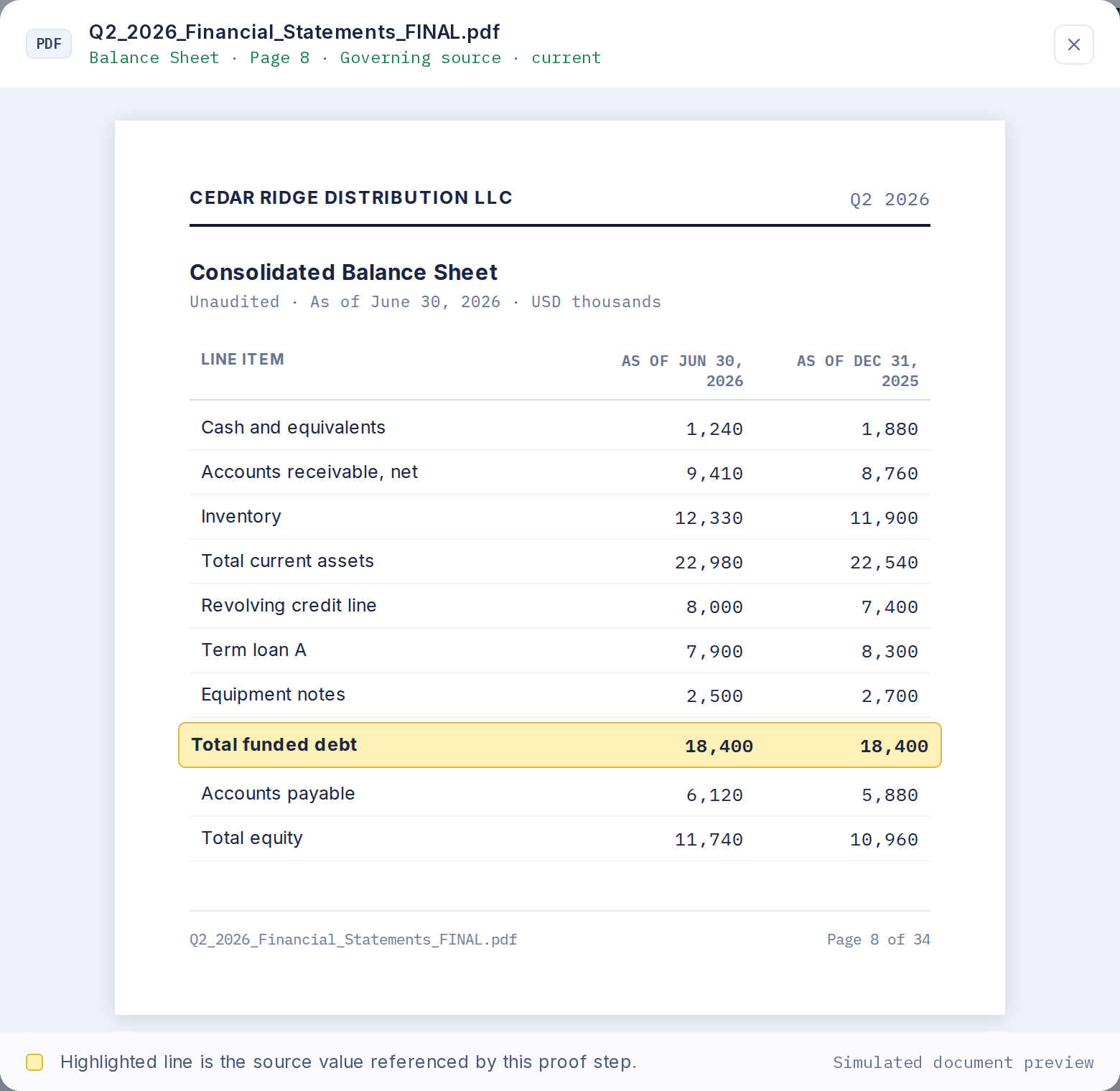Viewport: 1120px width, 1091px height.
Task: Click the AS OF JUN 30, 2026 column header
Action: 682,371
